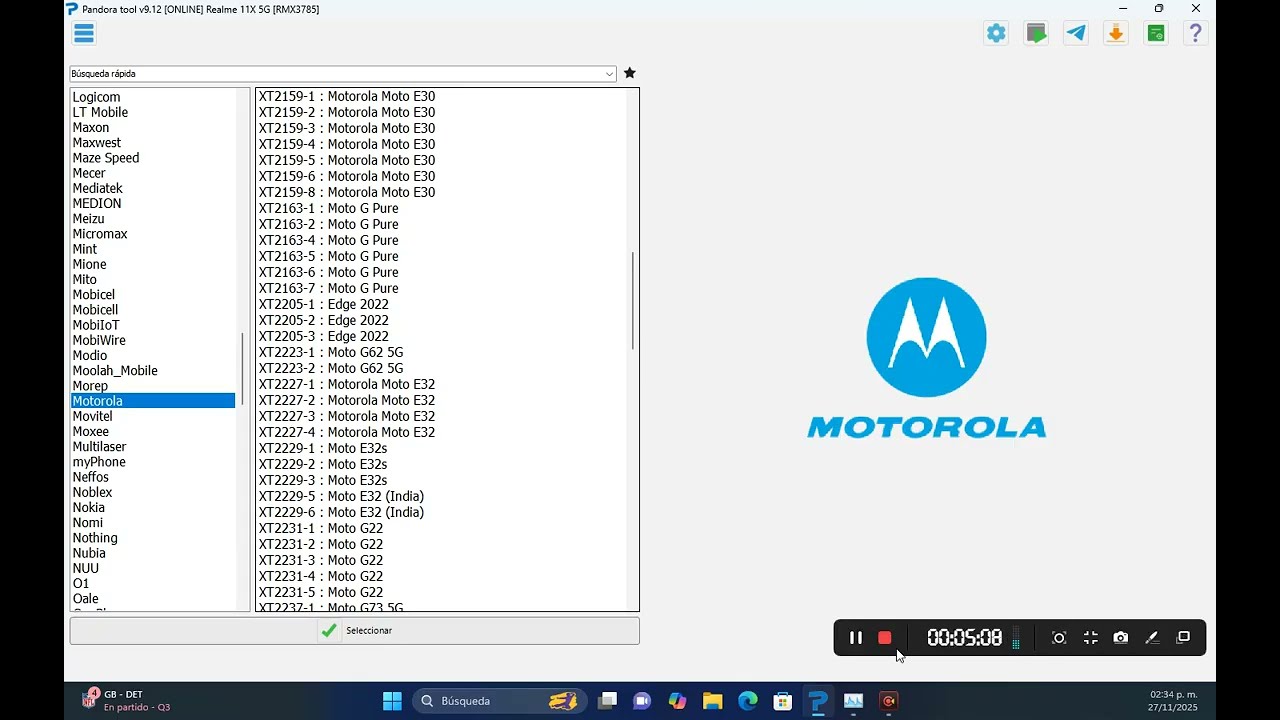Click the orange download arrow icon
The height and width of the screenshot is (720, 1280).
click(1116, 33)
